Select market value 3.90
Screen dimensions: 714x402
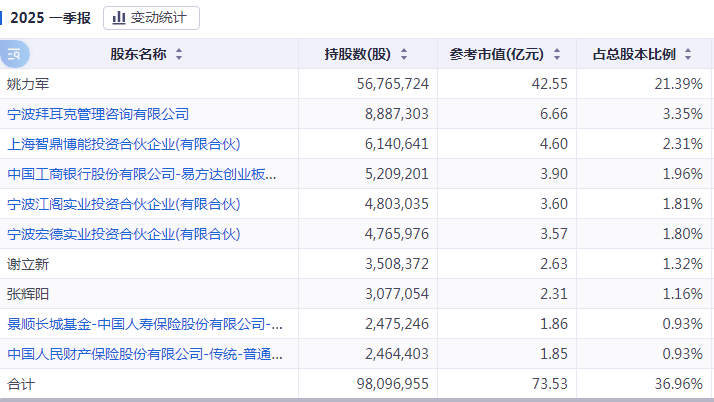[x=554, y=174]
